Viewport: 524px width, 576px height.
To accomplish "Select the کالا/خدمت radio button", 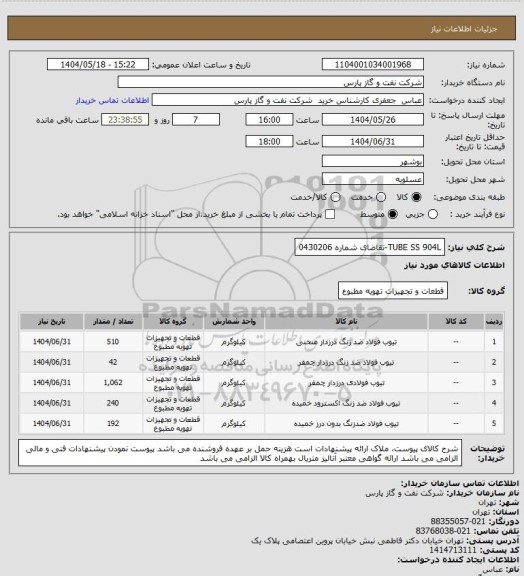I will [335, 197].
